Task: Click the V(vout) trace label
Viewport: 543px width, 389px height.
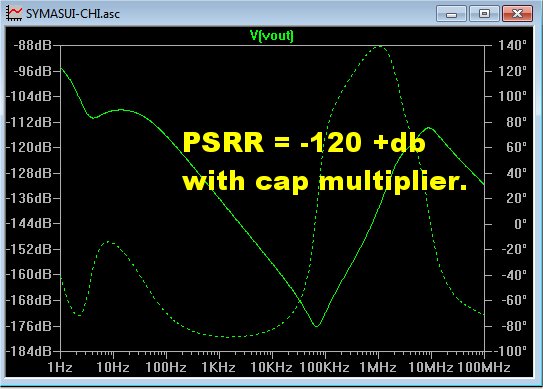Action: (x=272, y=36)
